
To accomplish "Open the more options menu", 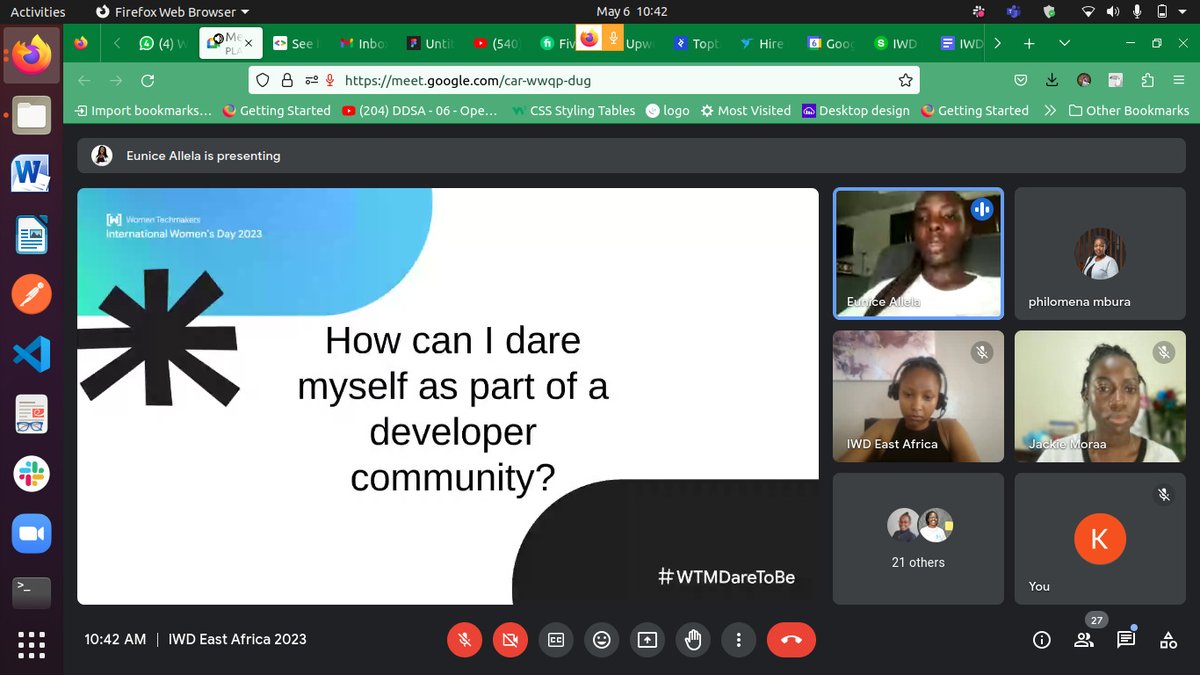I will tap(739, 639).
